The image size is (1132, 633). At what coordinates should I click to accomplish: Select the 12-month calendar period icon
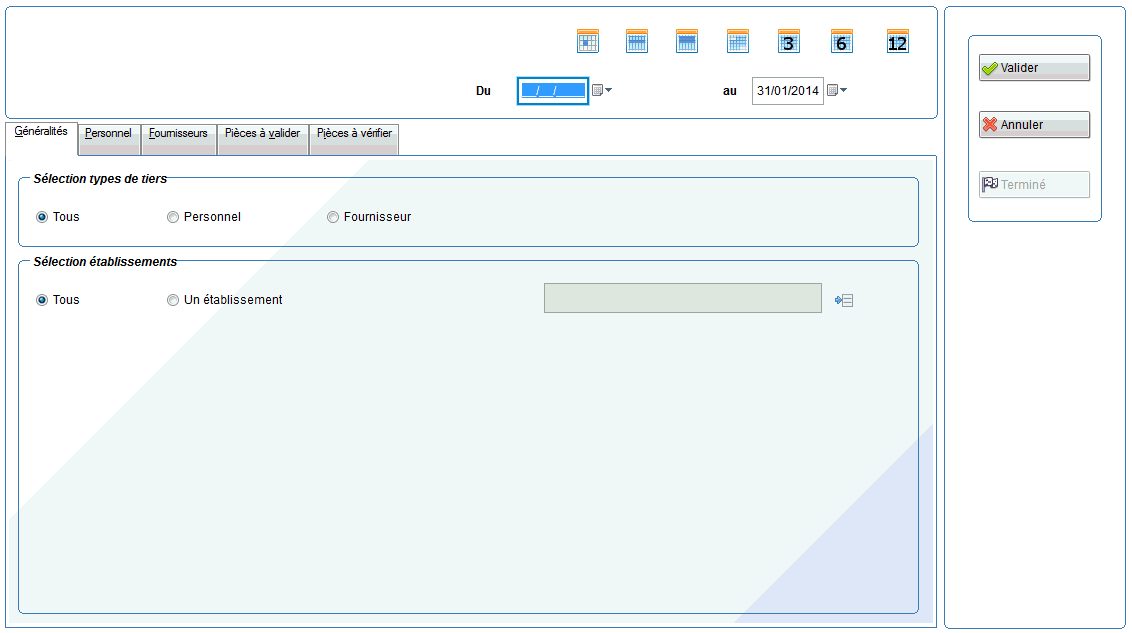coord(898,42)
